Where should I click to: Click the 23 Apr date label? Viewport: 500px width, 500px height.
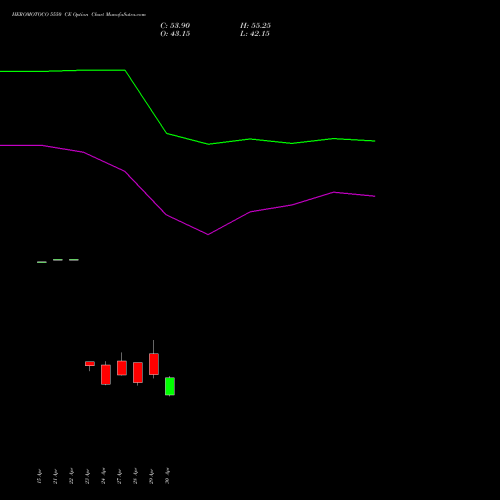pos(87,476)
